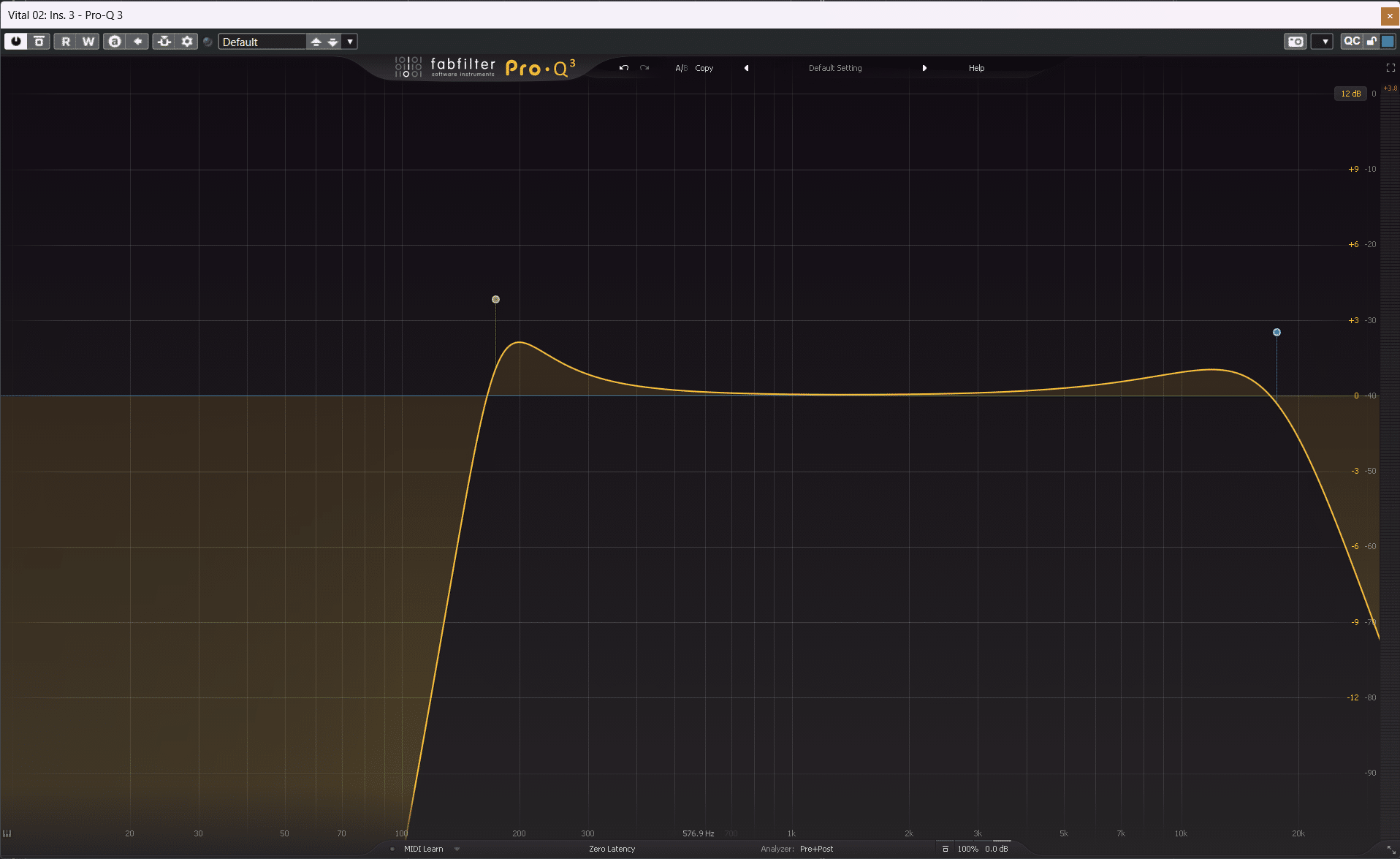Open the 12 dB display range selector
This screenshot has width=1400, height=859.
pos(1350,94)
